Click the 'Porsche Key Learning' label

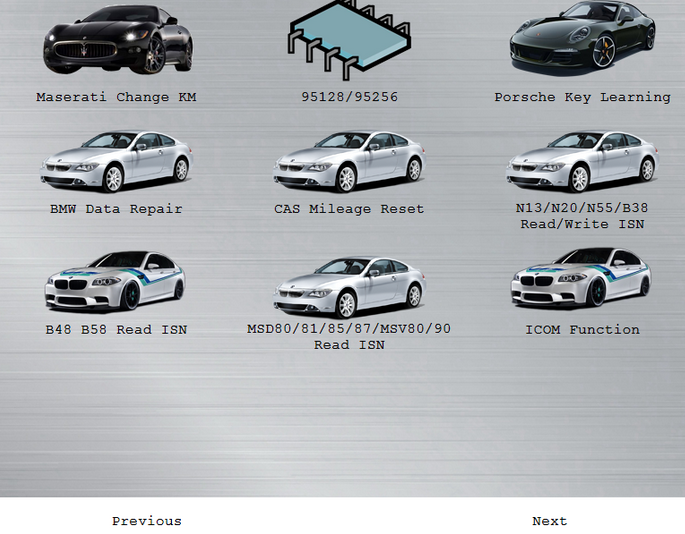coord(582,97)
